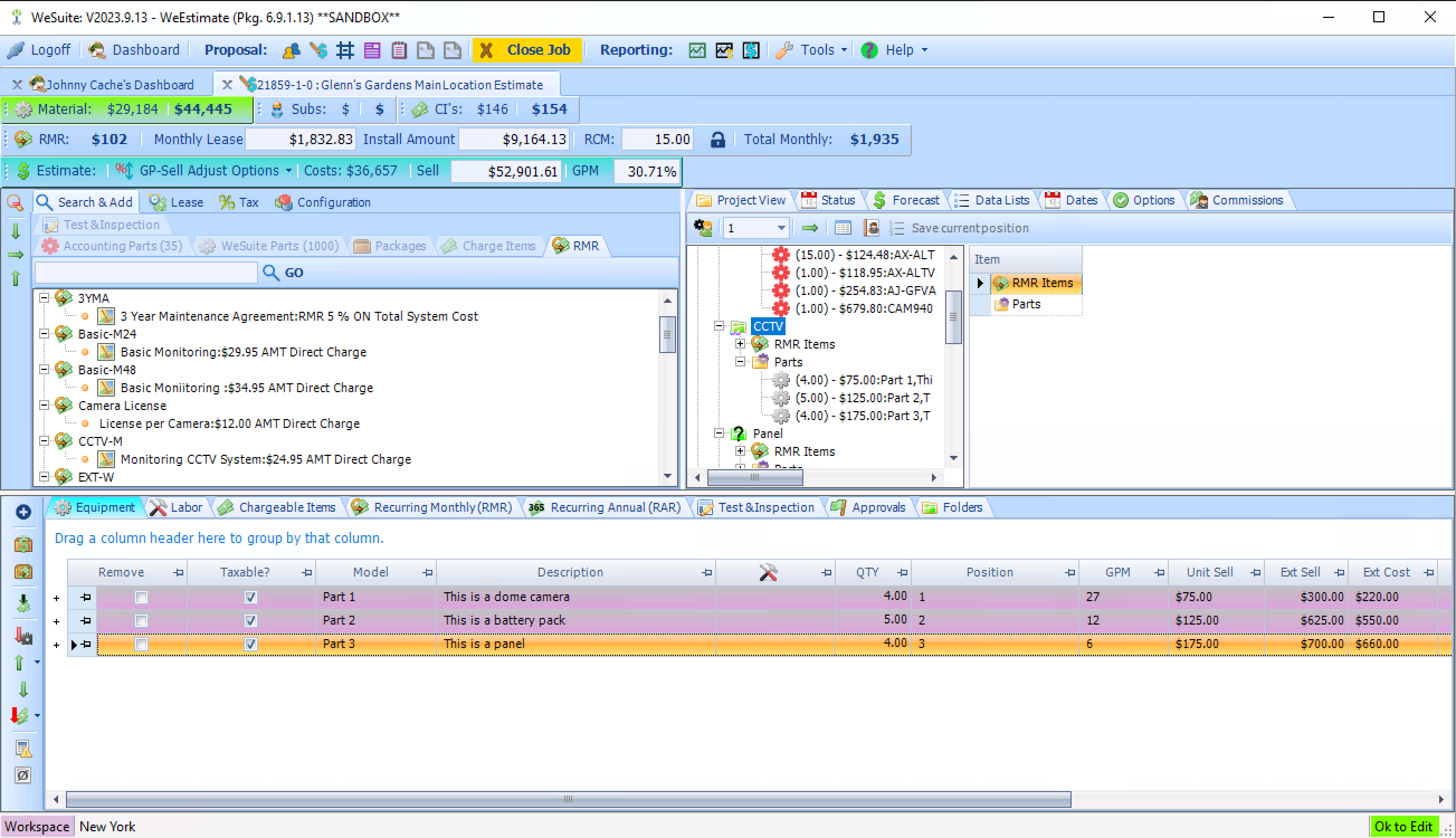Image resolution: width=1456 pixels, height=838 pixels.
Task: Click the first Reporting chart icon
Action: (697, 51)
